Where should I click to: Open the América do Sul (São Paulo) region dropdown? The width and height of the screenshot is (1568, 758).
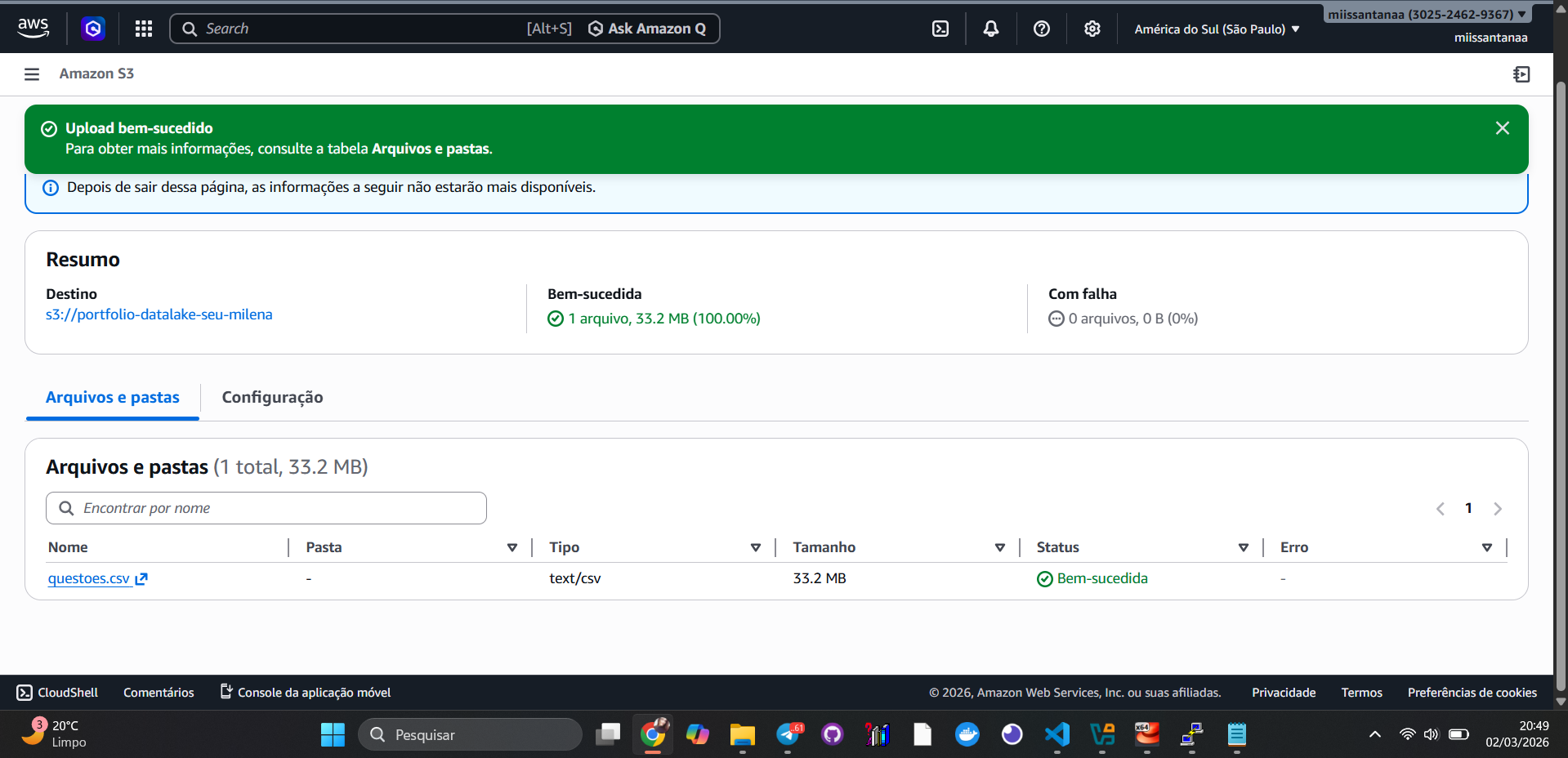1216,28
